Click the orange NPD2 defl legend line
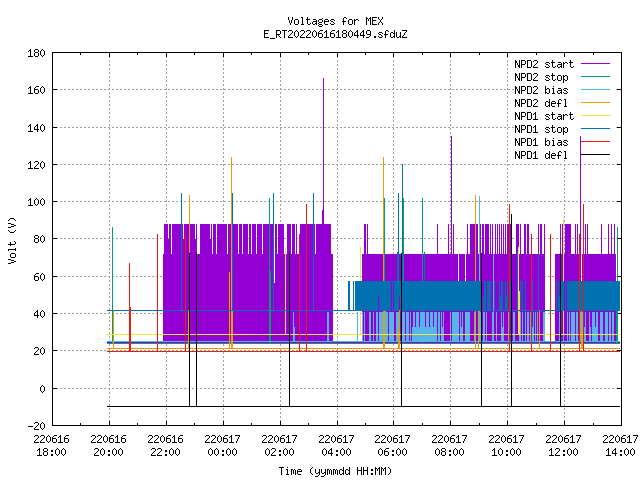The width and height of the screenshot is (640, 480). [595, 103]
